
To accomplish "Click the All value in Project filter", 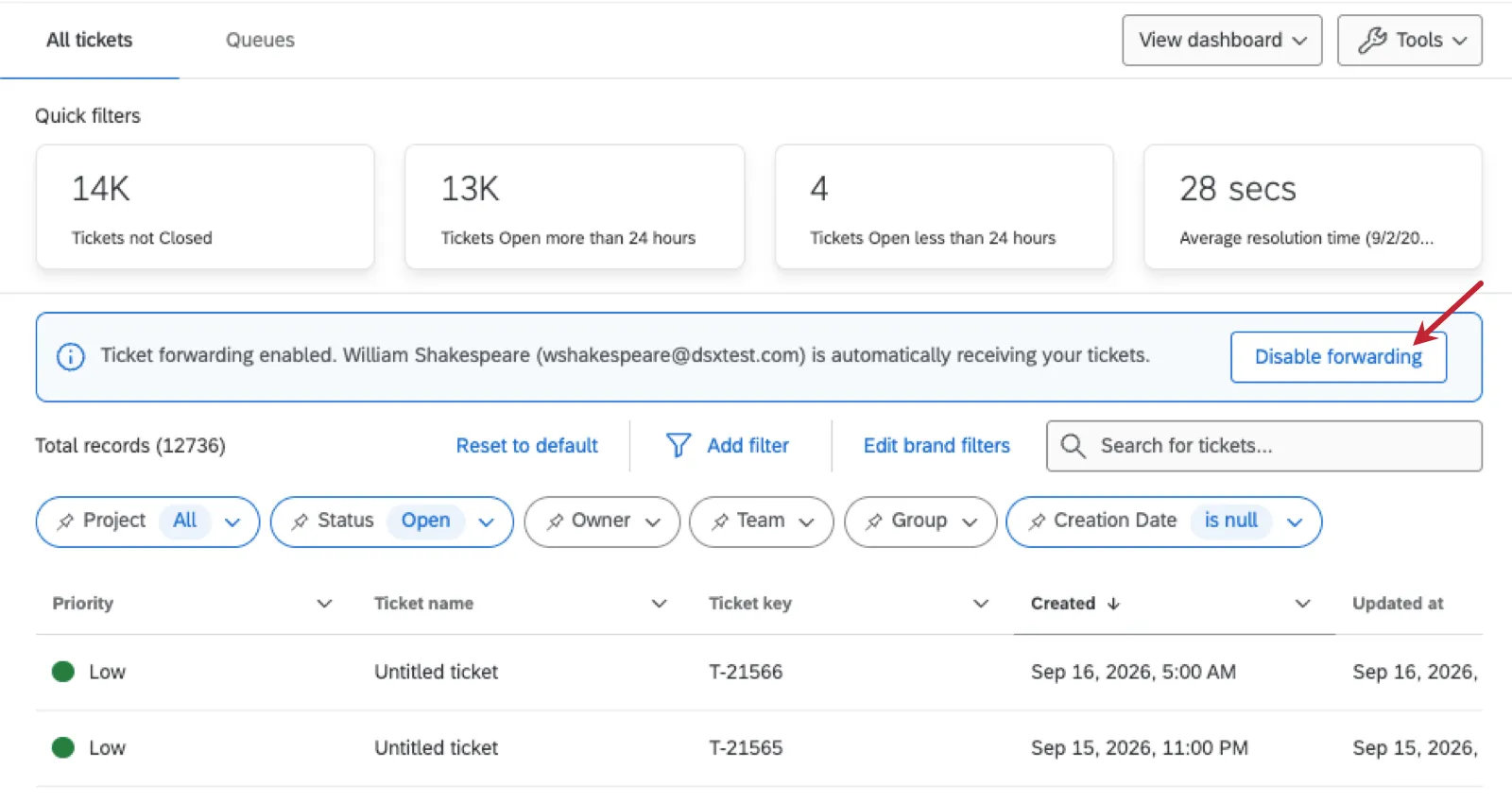I will click(x=185, y=521).
